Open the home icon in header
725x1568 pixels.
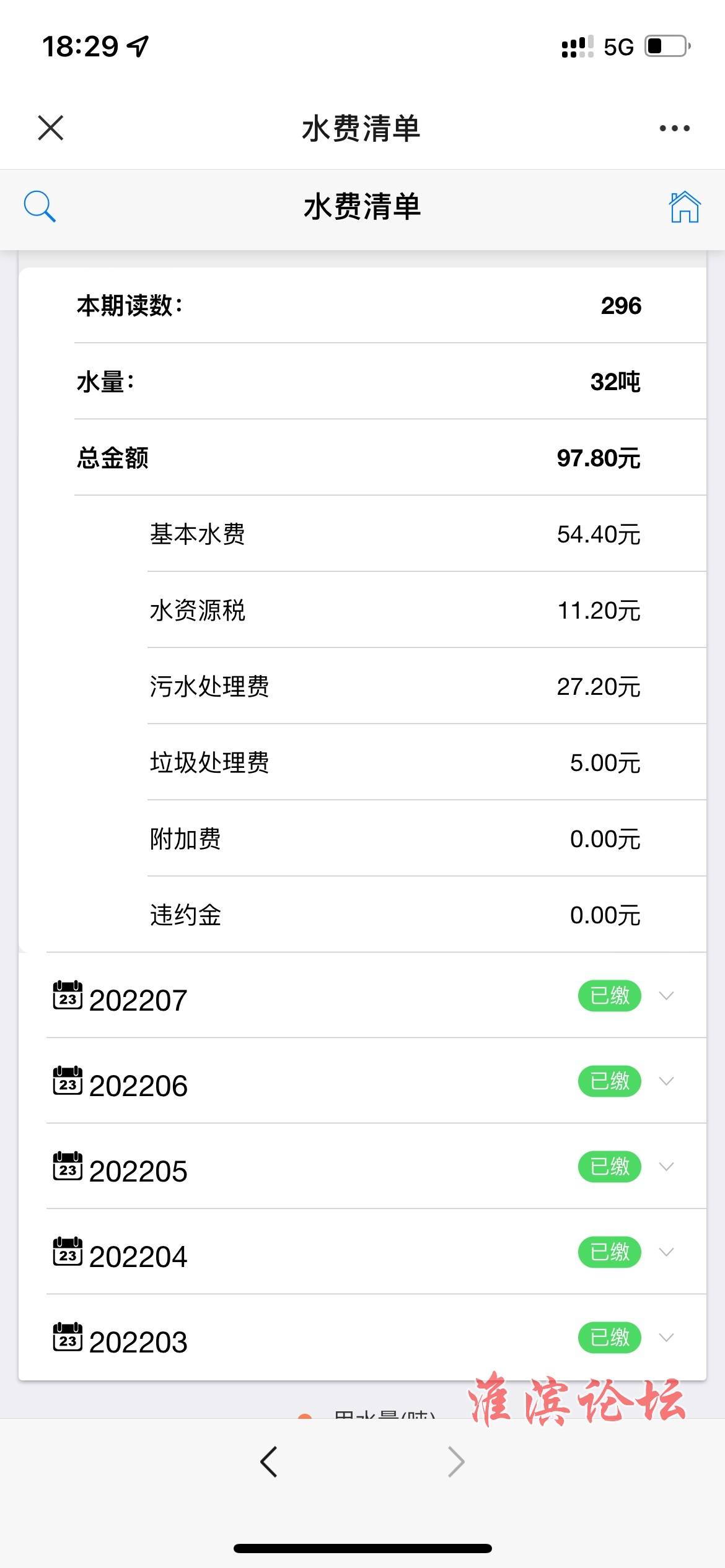click(684, 207)
